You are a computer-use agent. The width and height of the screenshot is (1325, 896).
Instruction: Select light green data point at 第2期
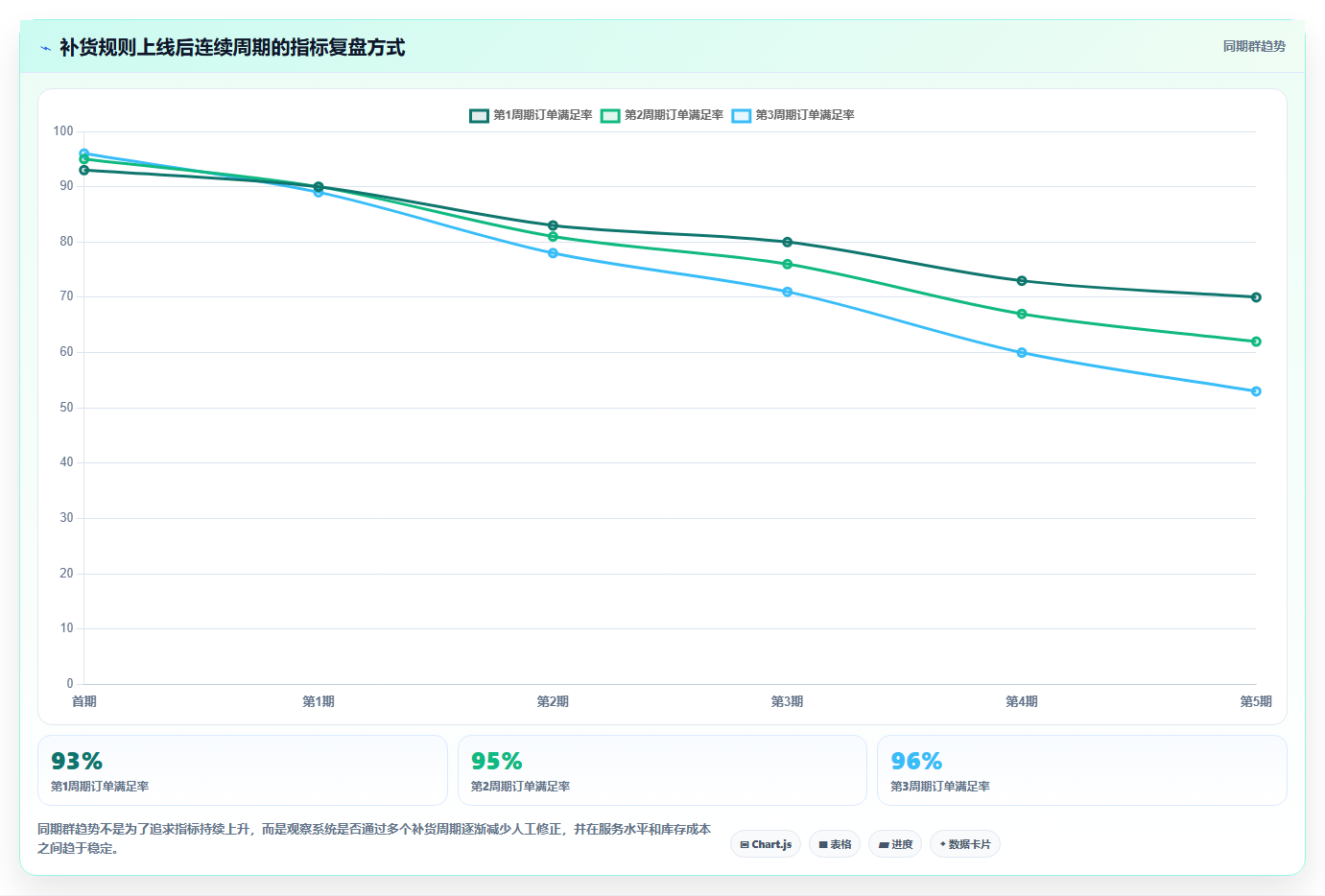pyautogui.click(x=553, y=237)
